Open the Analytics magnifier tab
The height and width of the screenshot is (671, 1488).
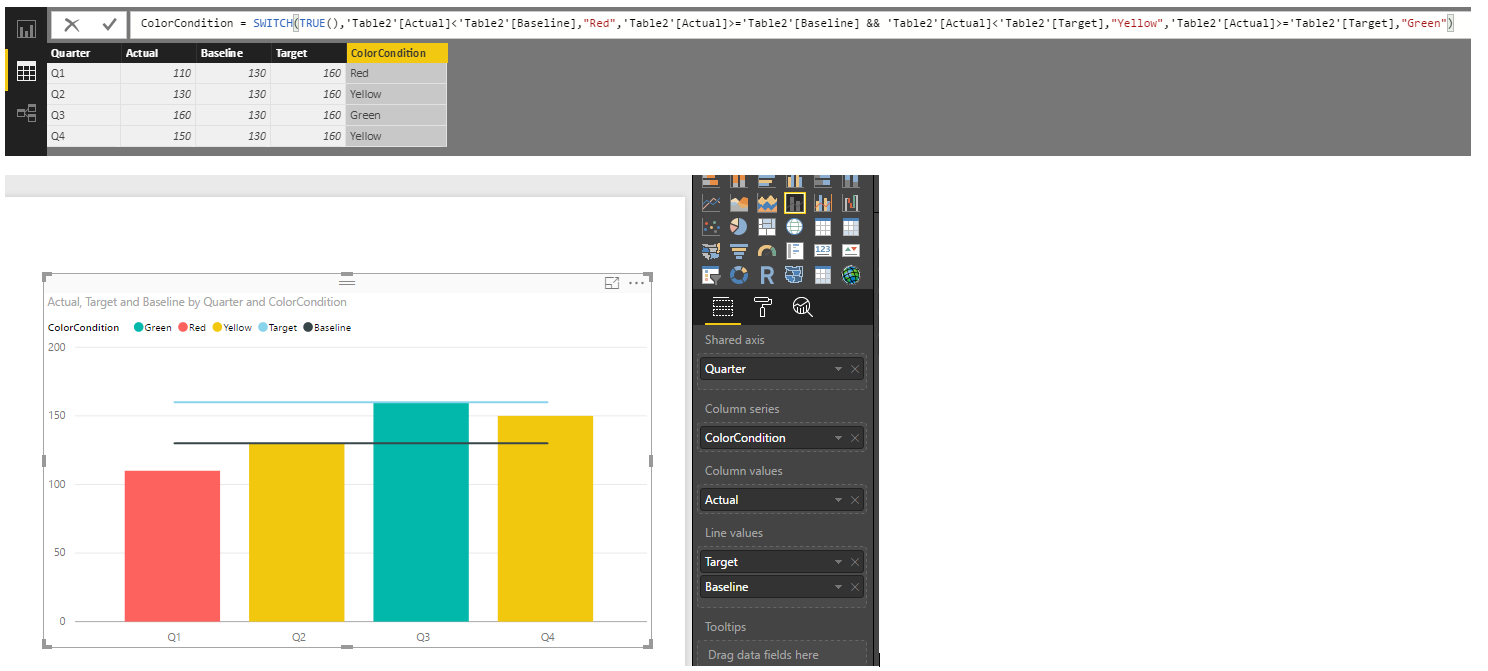pyautogui.click(x=802, y=307)
